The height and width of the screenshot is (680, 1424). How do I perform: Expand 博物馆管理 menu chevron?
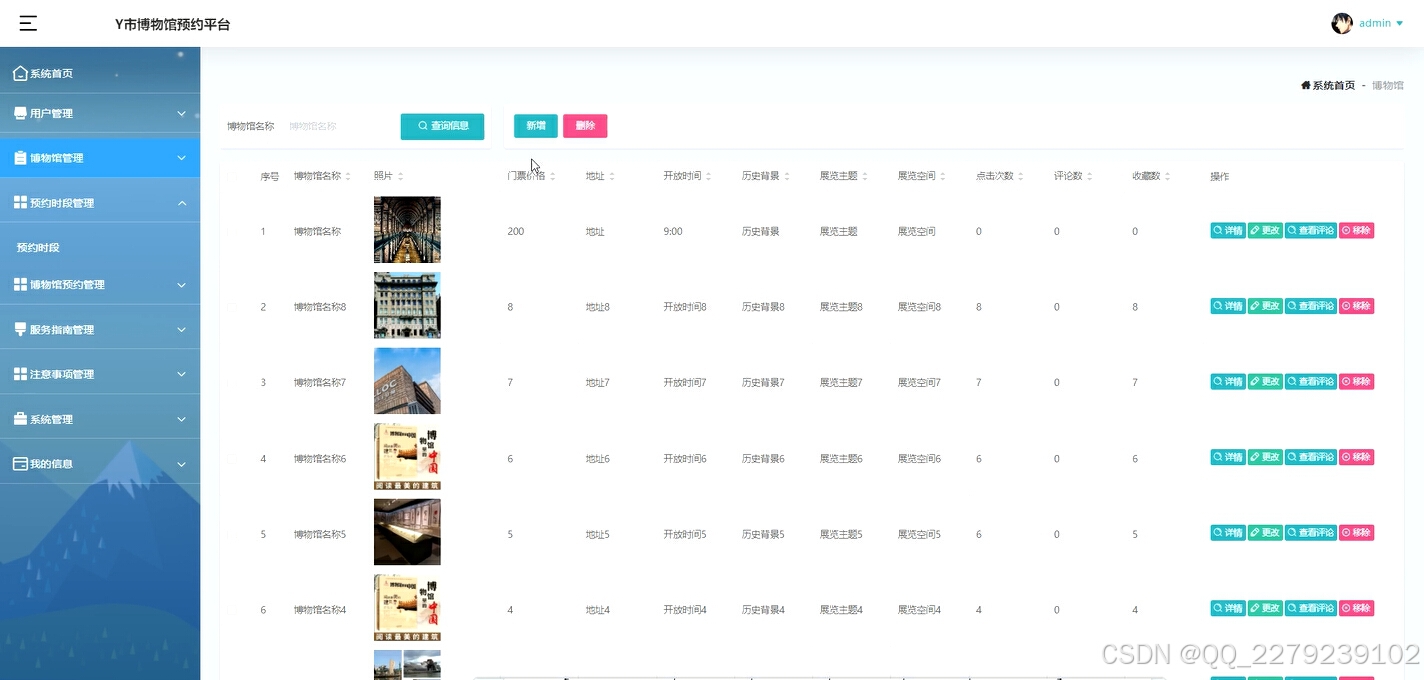tap(182, 158)
